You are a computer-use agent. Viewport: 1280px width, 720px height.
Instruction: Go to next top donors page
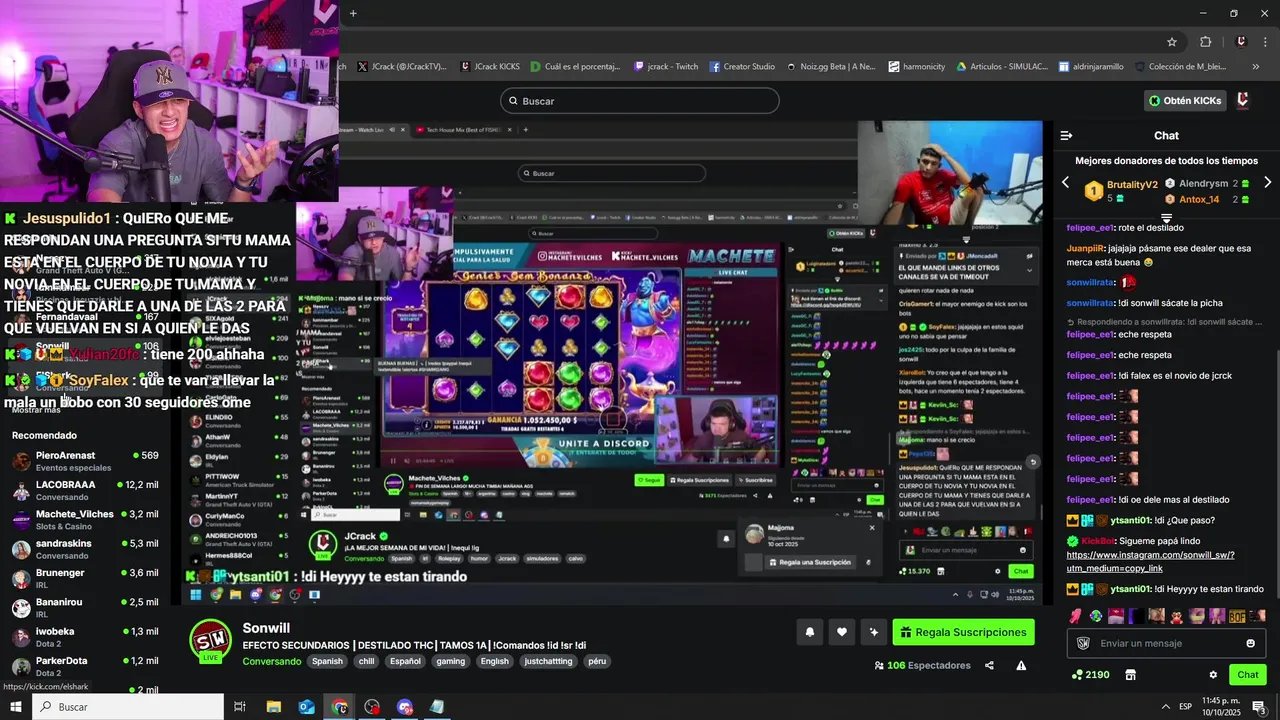[x=1268, y=183]
